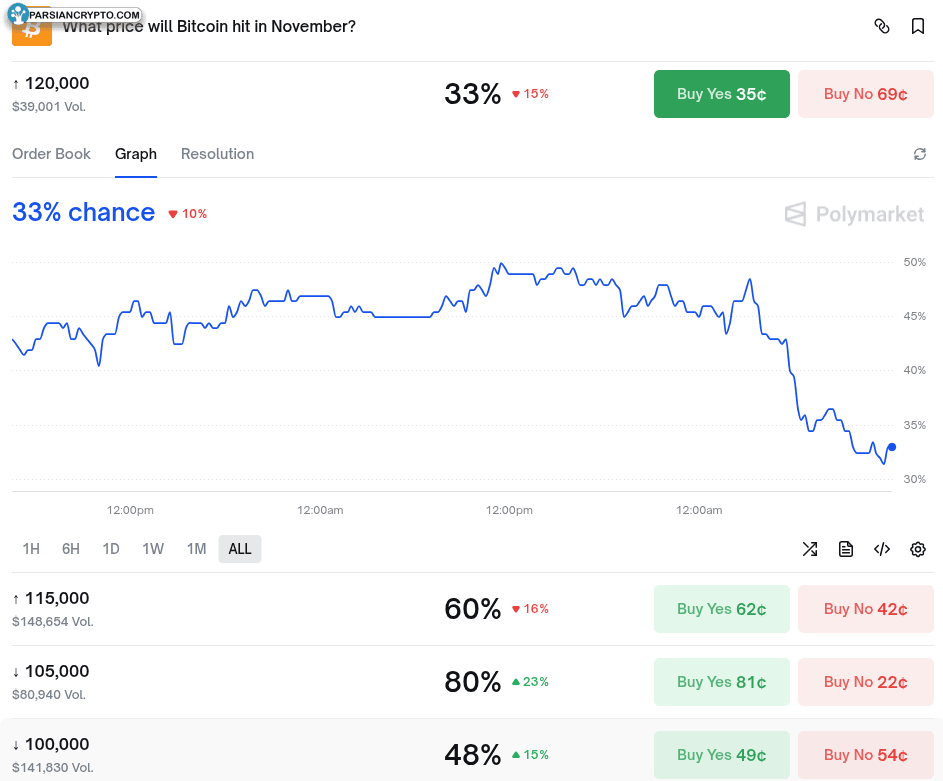Select the 1H time range toggle
This screenshot has width=943, height=781.
31,549
